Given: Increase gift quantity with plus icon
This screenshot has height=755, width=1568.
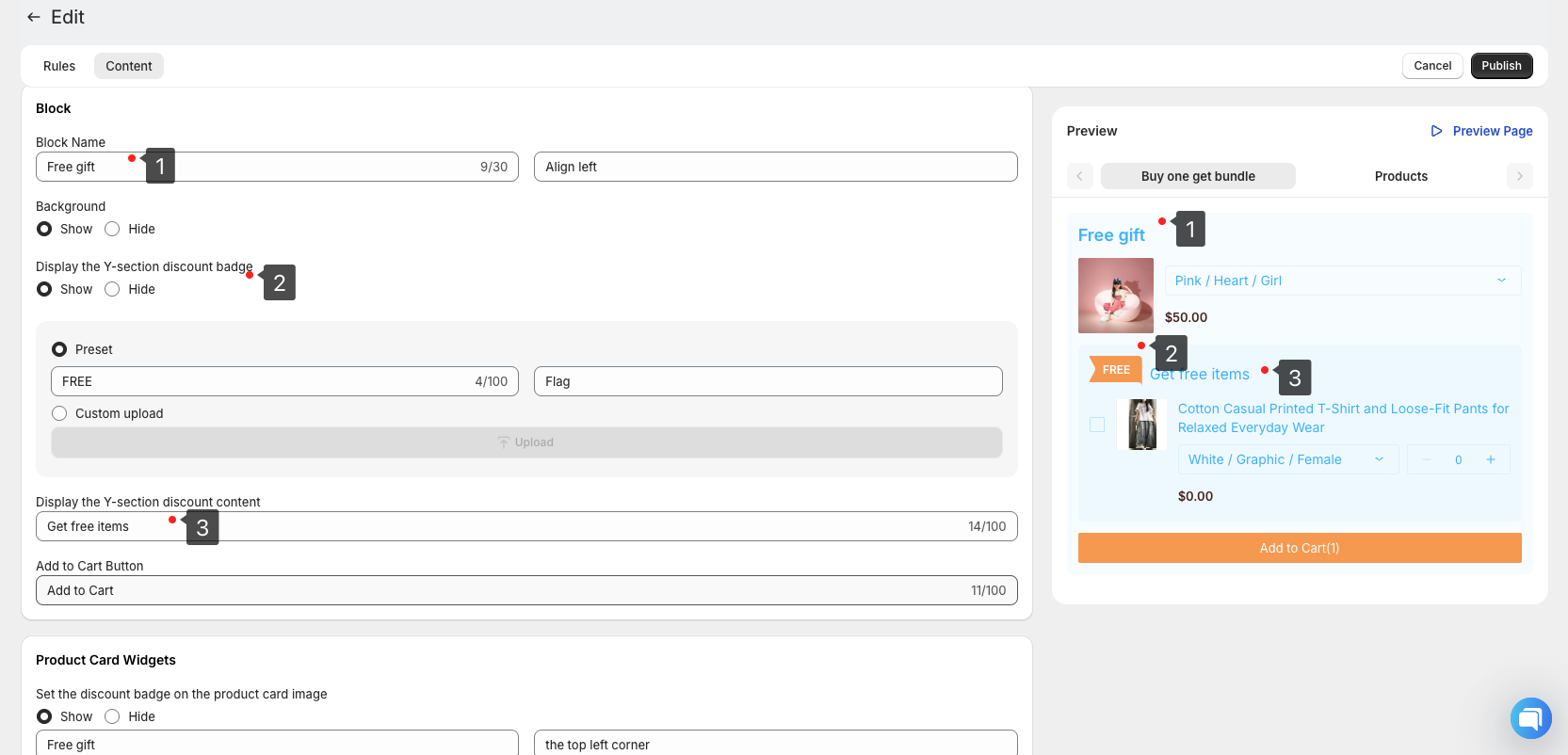Looking at the screenshot, I should pyautogui.click(x=1491, y=459).
